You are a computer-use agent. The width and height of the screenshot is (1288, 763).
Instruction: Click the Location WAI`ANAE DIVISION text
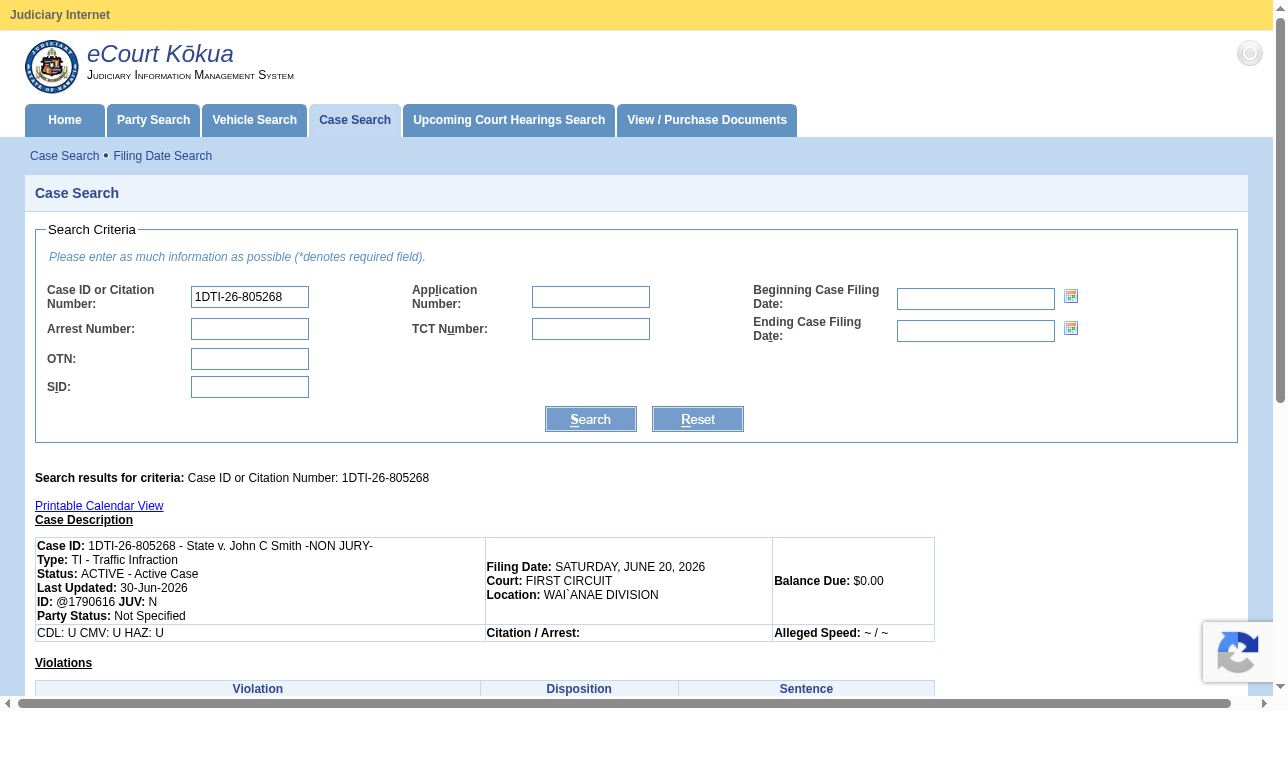click(x=573, y=595)
